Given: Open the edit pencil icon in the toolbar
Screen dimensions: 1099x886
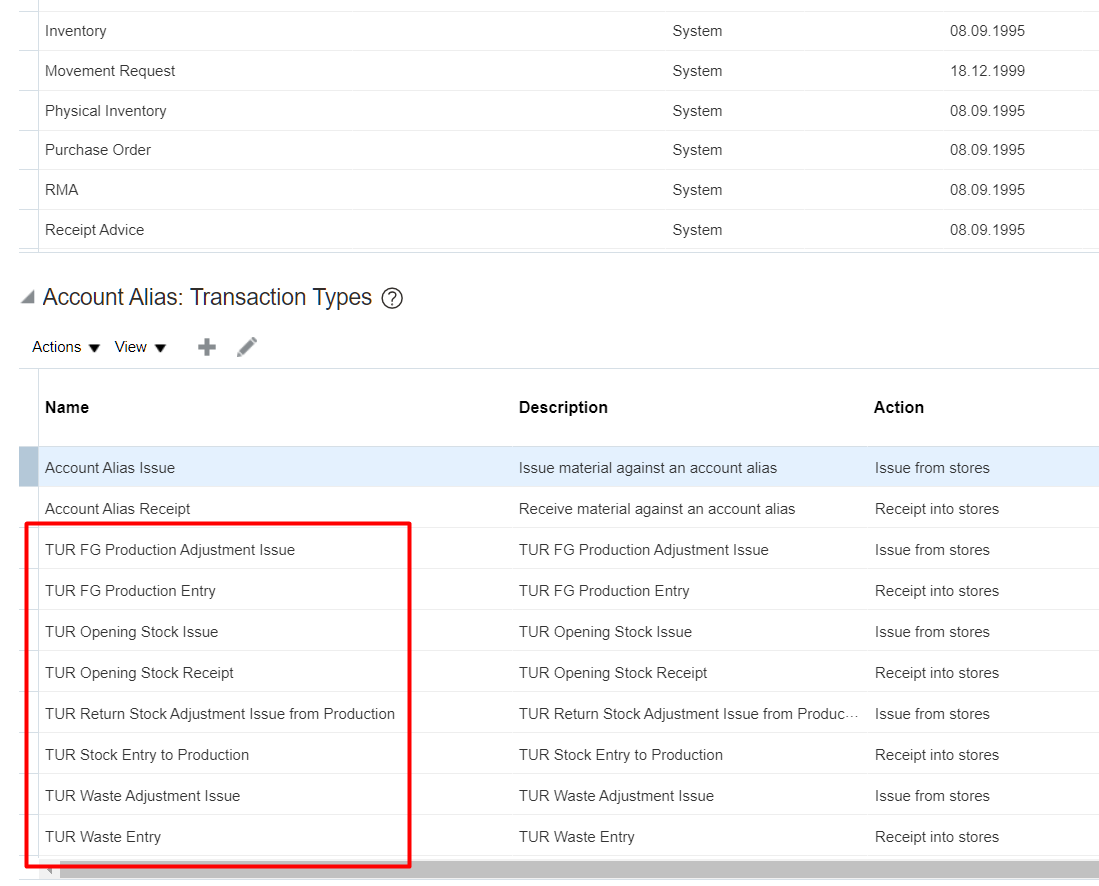Looking at the screenshot, I should point(247,347).
